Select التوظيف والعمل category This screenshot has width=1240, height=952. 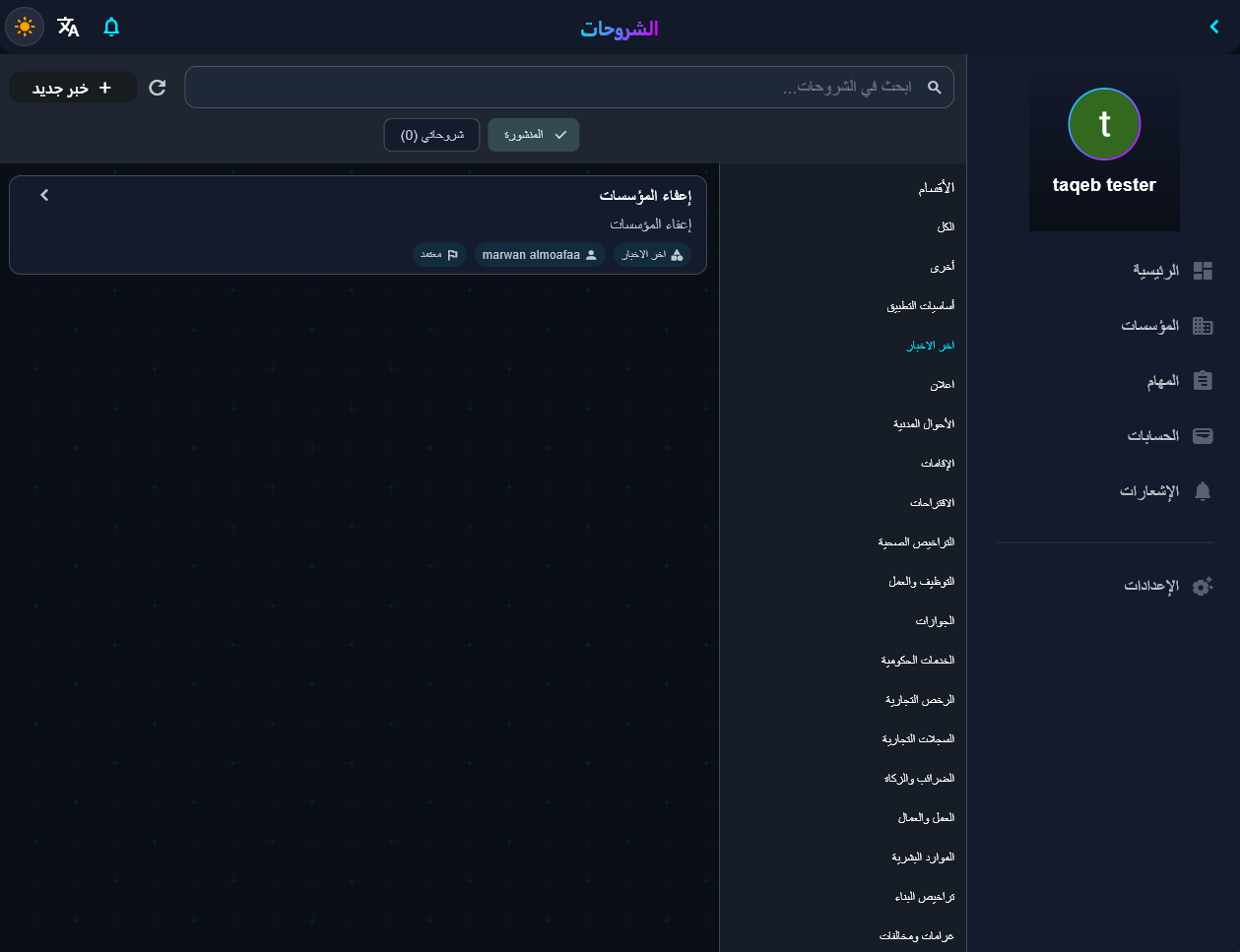point(922,582)
